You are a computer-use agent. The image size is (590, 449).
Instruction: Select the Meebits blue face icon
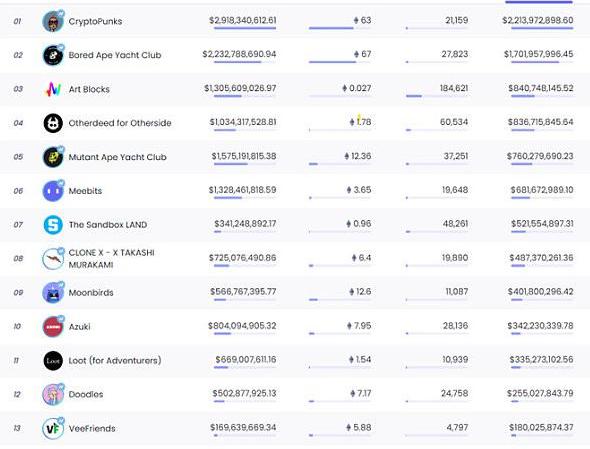(53, 191)
